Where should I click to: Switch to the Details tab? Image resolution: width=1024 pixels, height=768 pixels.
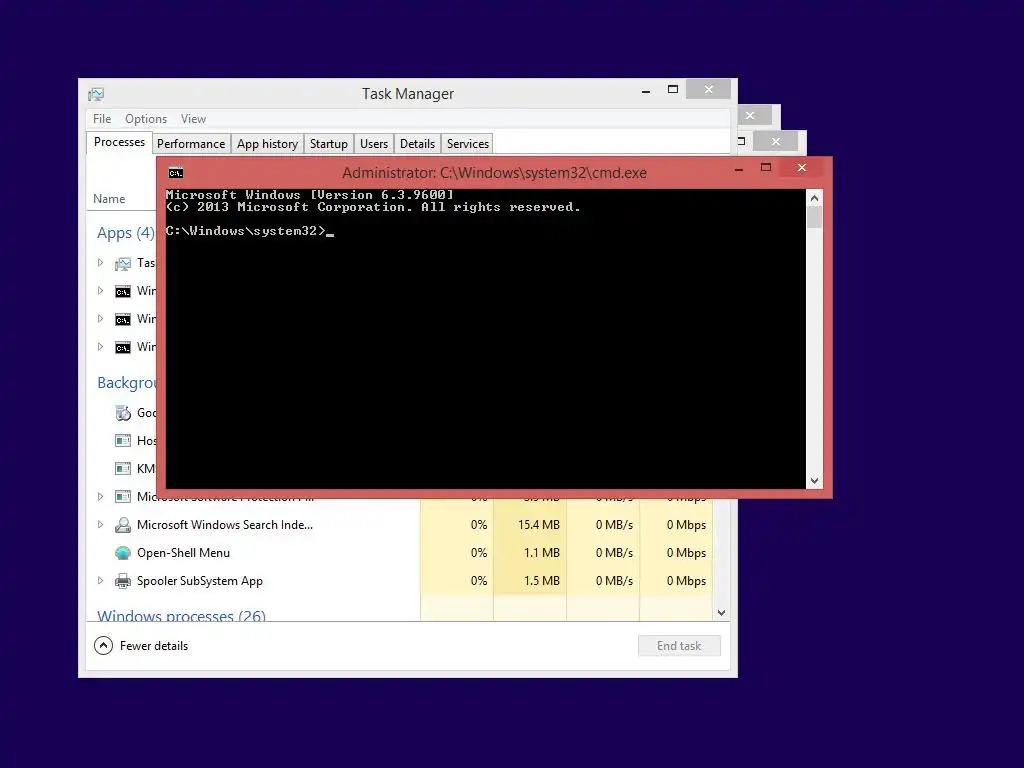pyautogui.click(x=417, y=144)
